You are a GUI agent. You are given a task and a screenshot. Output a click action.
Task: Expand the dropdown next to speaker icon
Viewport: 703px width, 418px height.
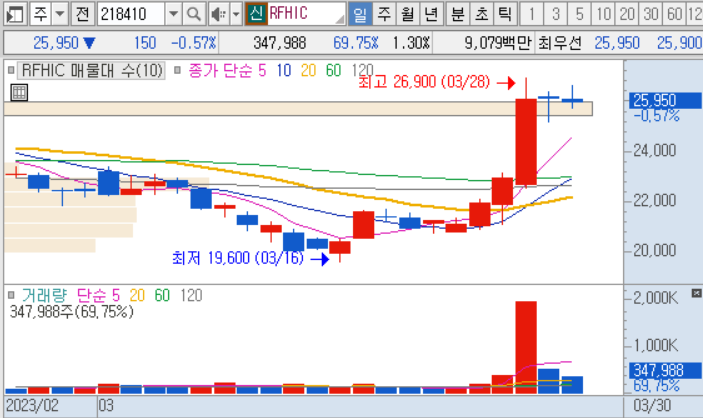[x=236, y=14]
